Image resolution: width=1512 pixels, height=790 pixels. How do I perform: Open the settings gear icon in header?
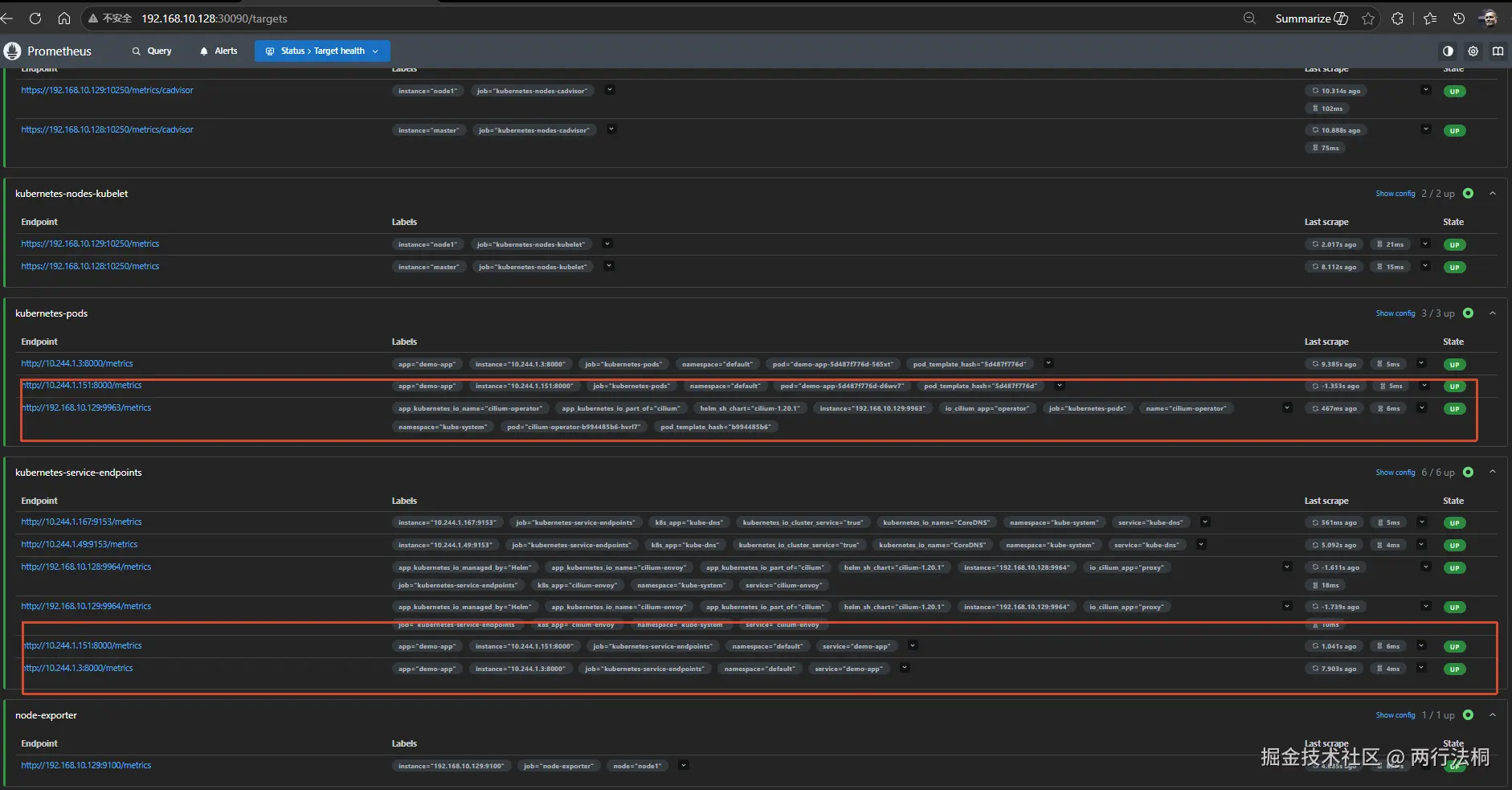click(x=1473, y=51)
